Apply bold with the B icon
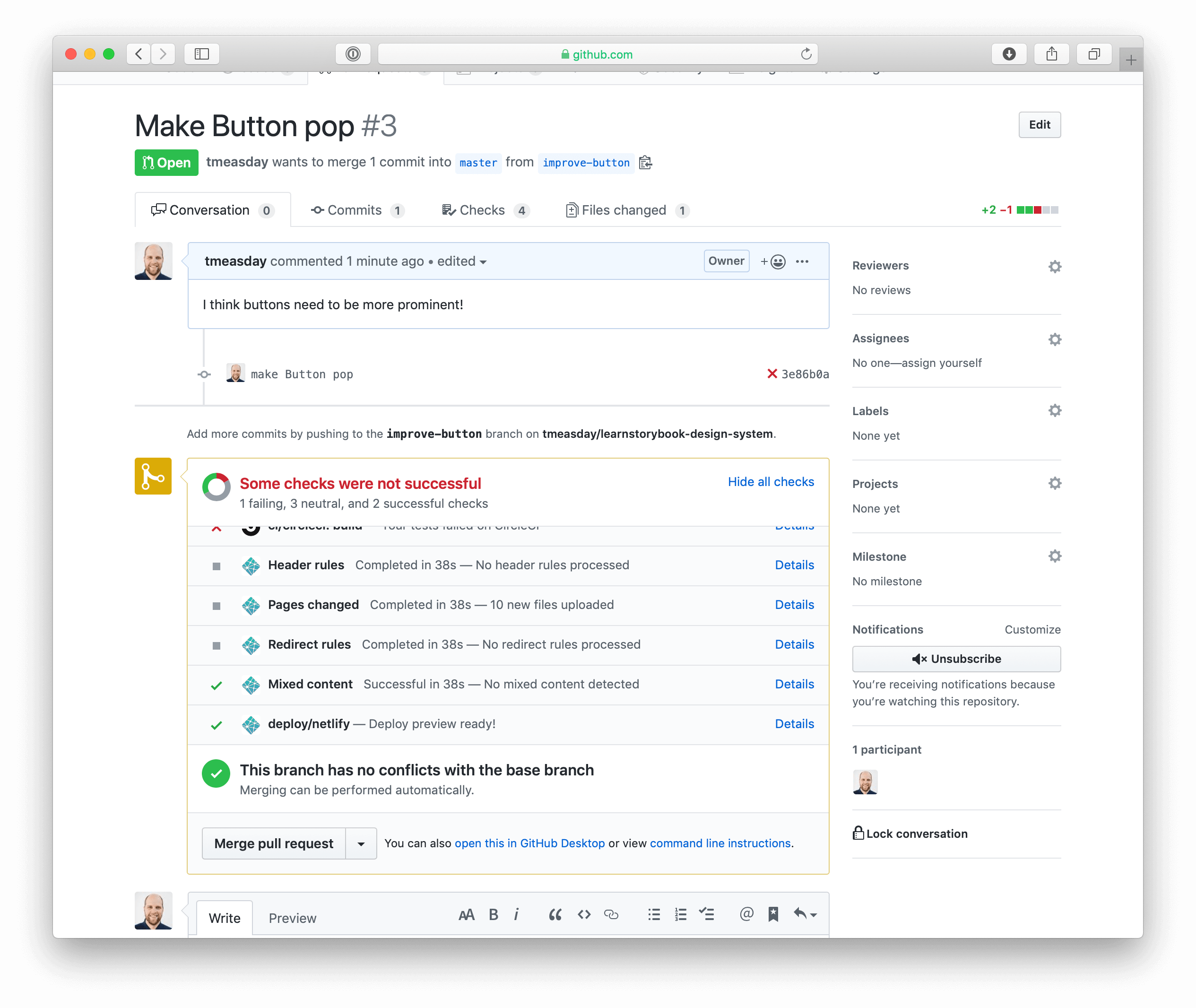Image resolution: width=1196 pixels, height=1008 pixels. point(494,915)
